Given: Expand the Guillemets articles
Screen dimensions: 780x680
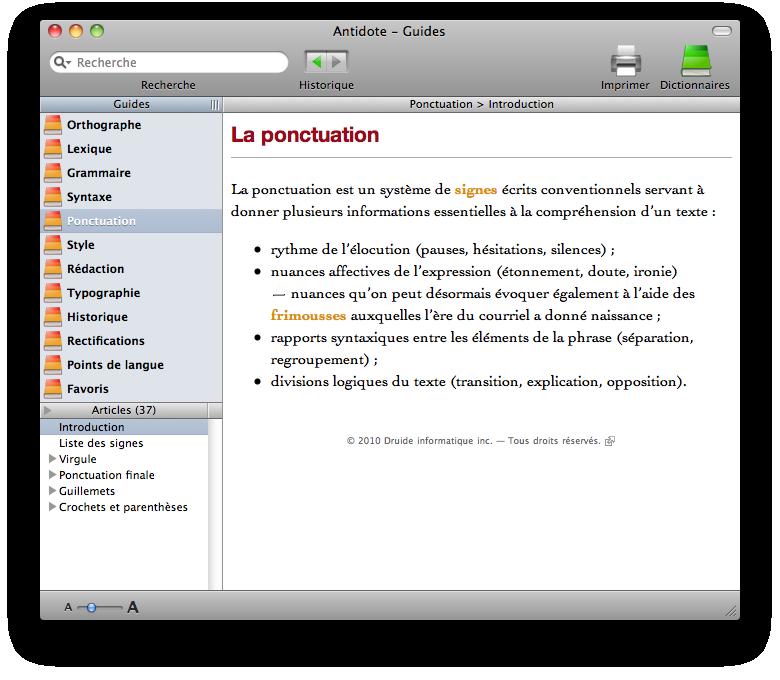Looking at the screenshot, I should (52, 490).
